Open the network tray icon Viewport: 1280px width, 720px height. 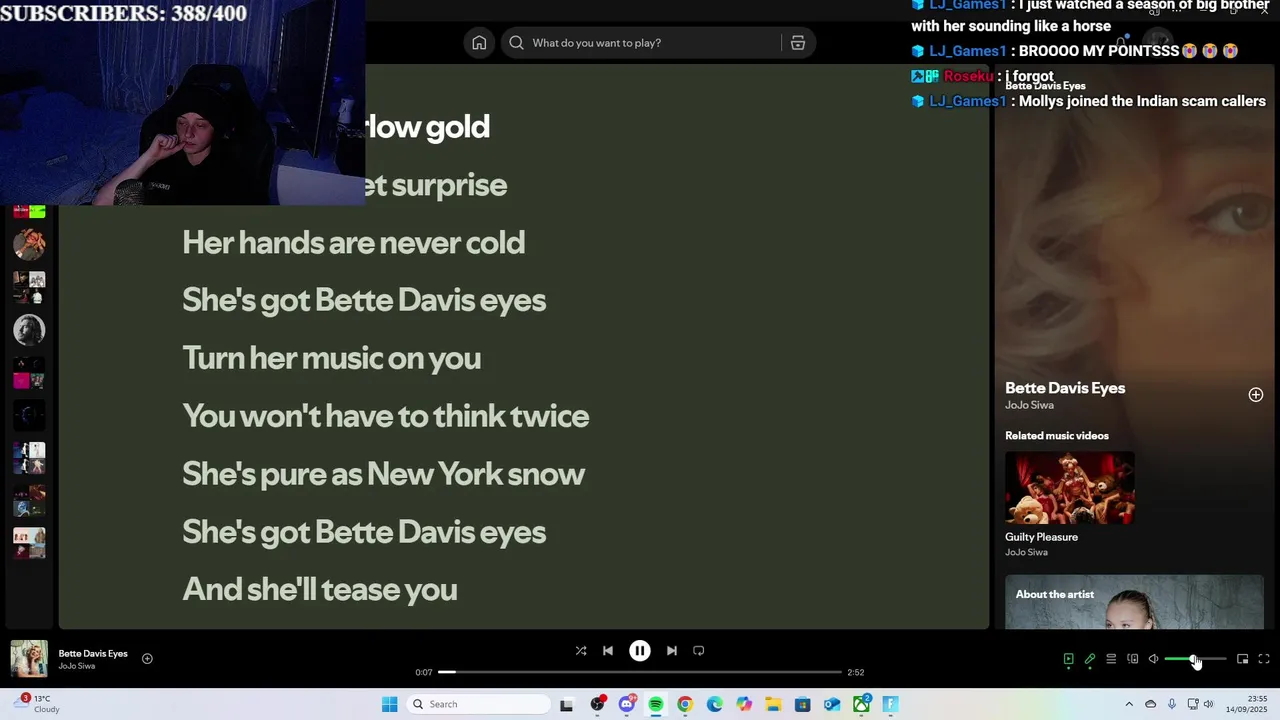[x=1193, y=704]
